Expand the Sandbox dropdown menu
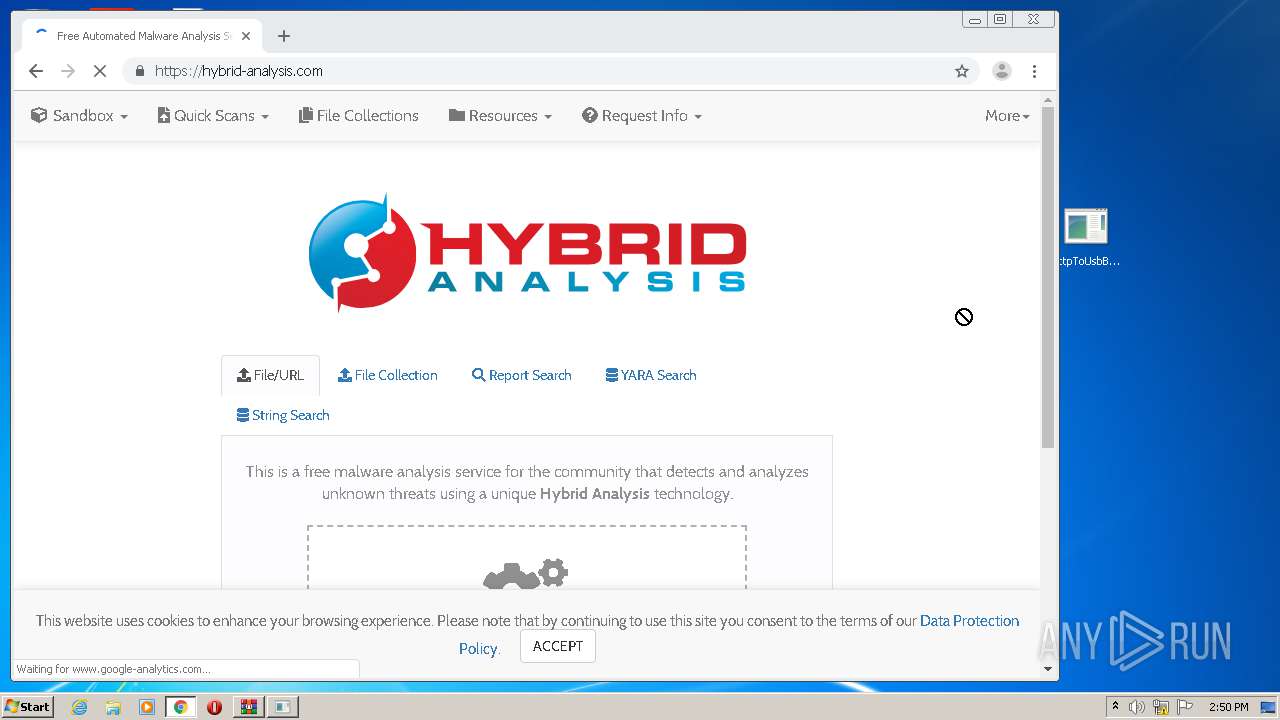 tap(80, 116)
